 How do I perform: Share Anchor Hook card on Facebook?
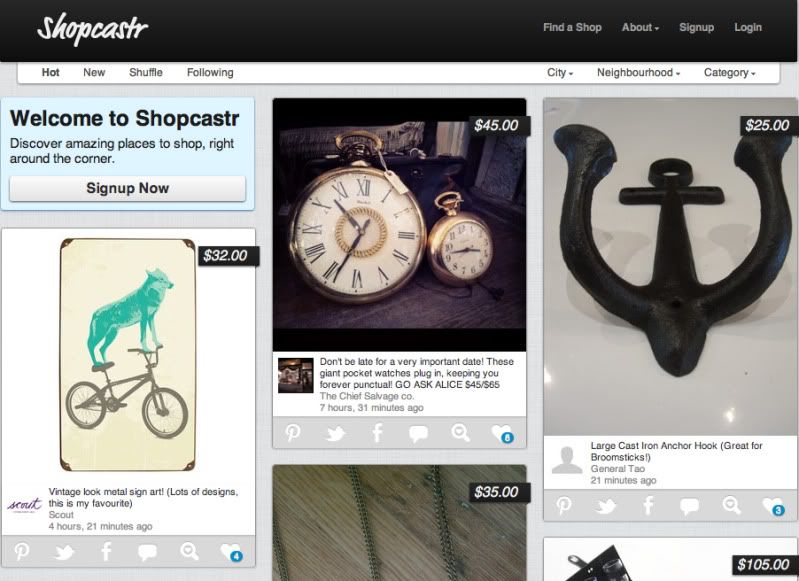(x=648, y=506)
